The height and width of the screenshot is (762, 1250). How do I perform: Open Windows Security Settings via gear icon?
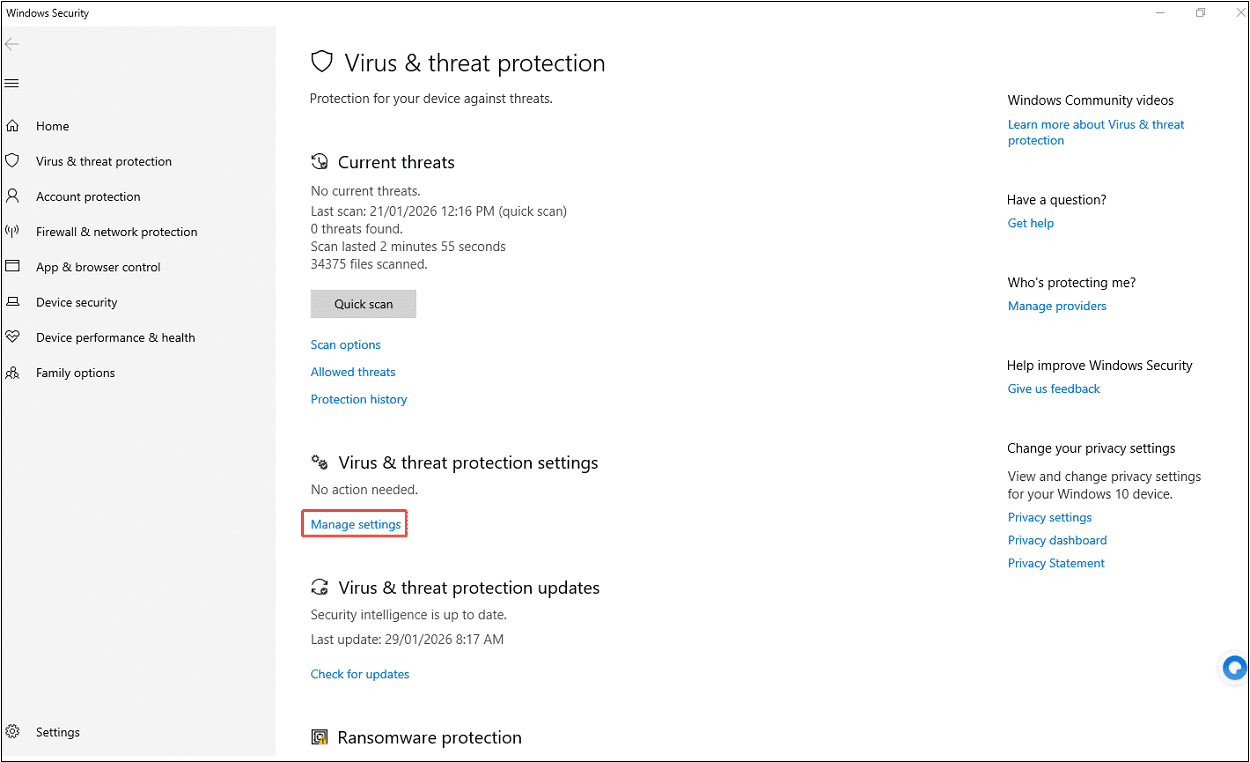pos(57,731)
